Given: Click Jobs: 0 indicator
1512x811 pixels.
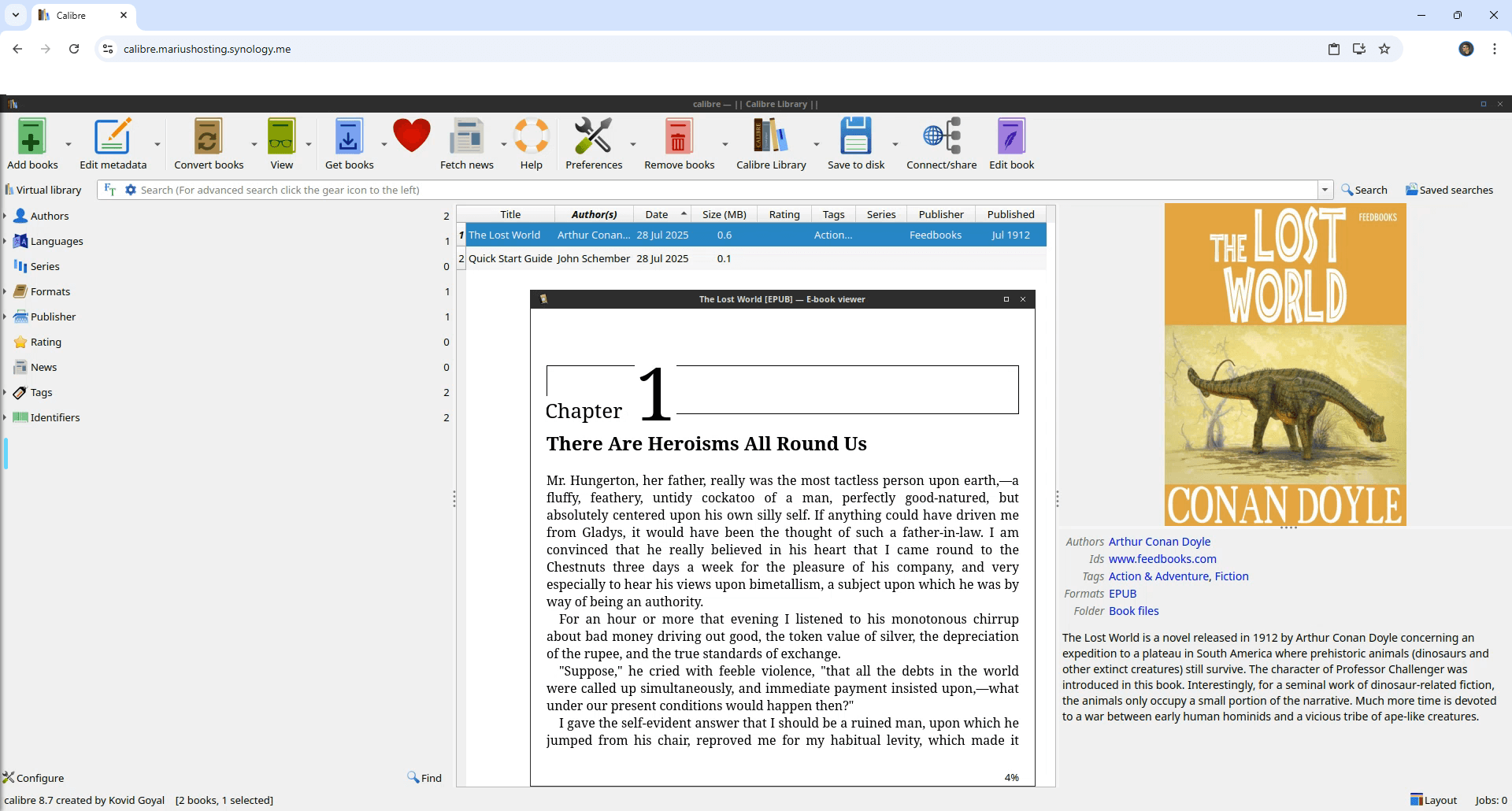Looking at the screenshot, I should pyautogui.click(x=1491, y=800).
